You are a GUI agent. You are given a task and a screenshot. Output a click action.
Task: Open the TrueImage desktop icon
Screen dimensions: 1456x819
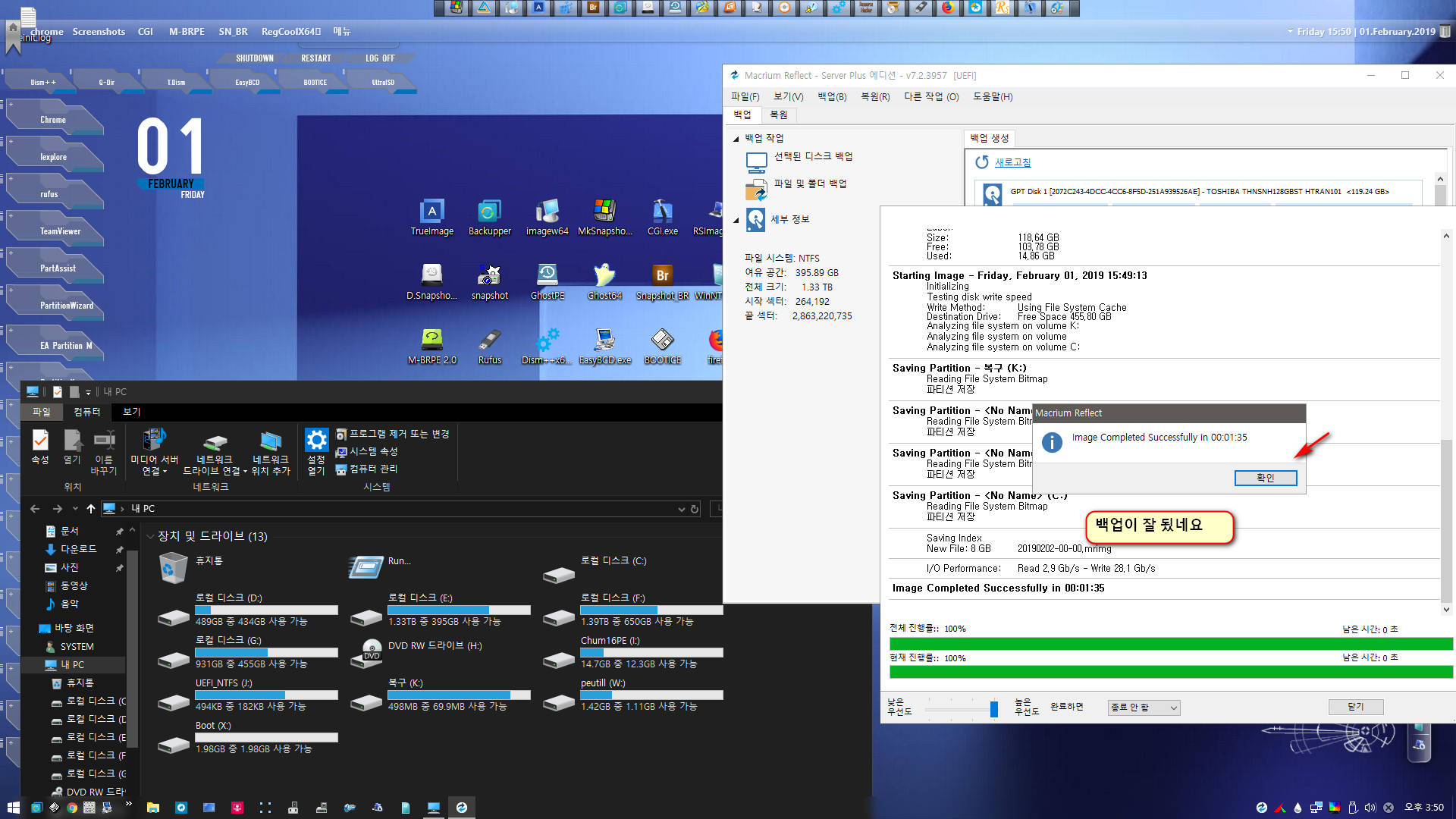click(431, 217)
